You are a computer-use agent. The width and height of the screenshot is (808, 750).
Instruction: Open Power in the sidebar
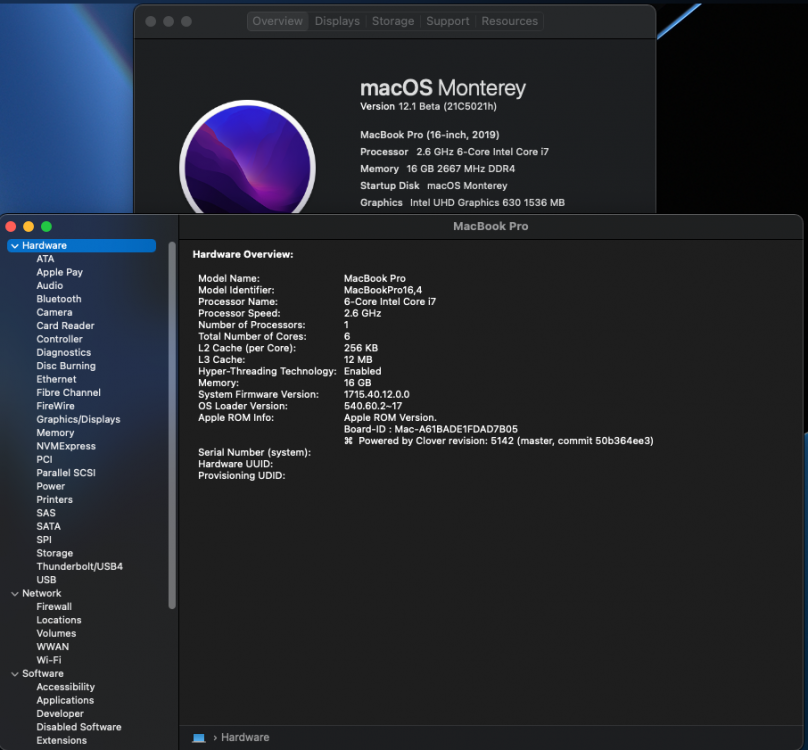50,487
